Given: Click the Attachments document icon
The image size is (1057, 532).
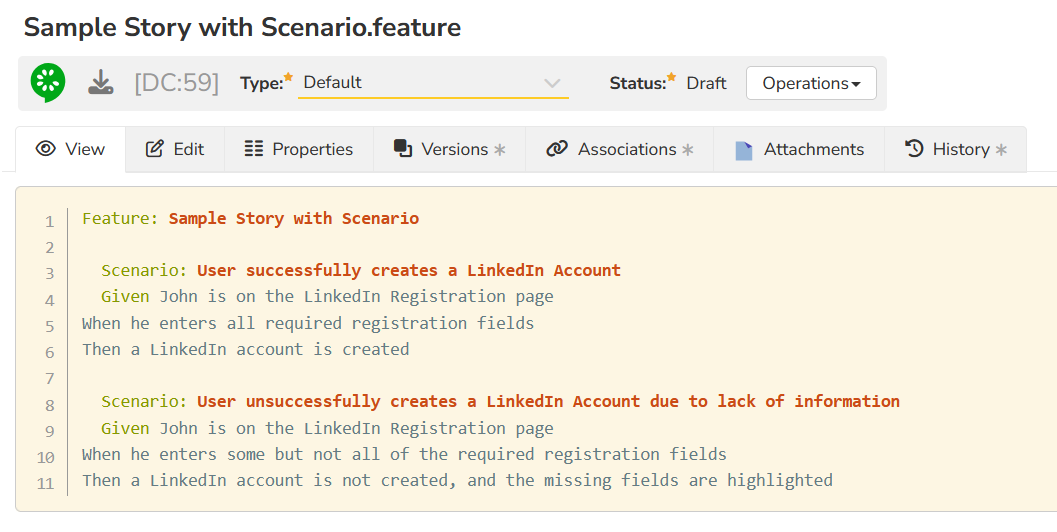Looking at the screenshot, I should tap(743, 150).
